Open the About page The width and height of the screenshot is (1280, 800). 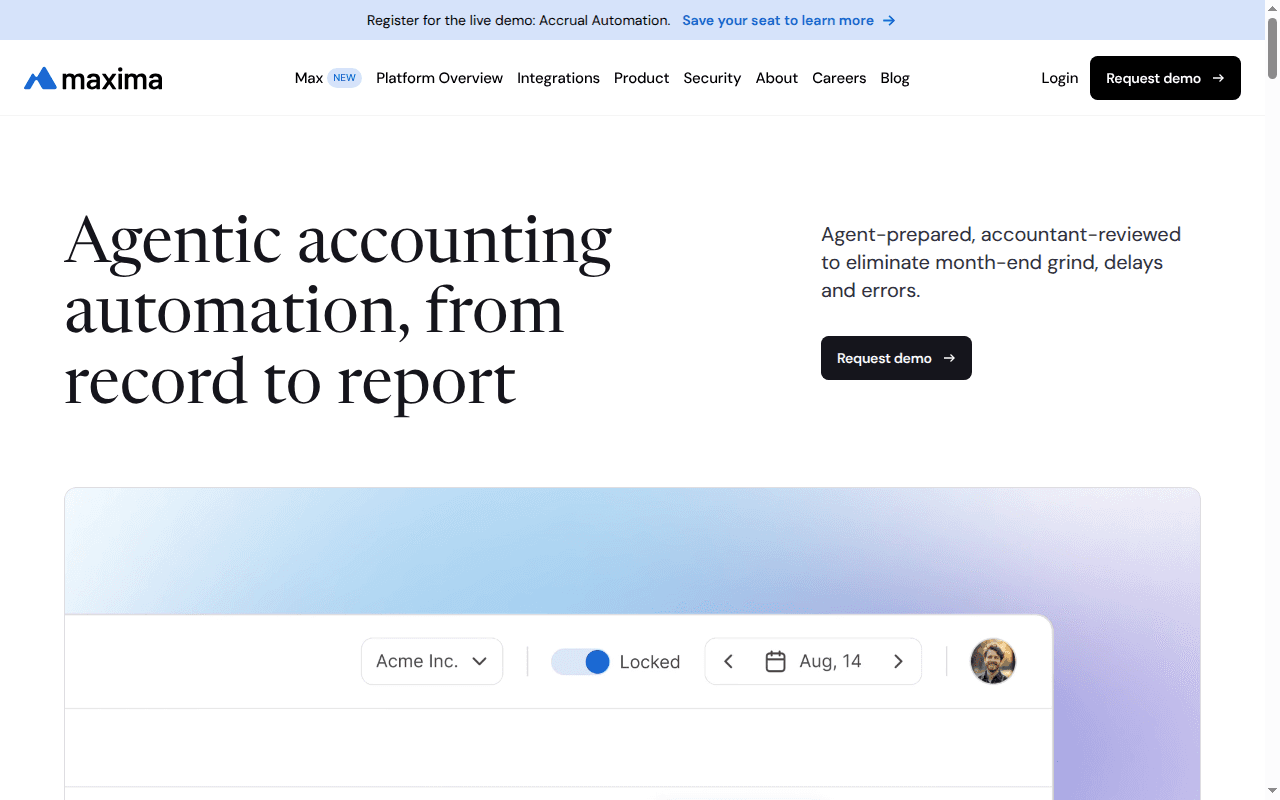777,78
